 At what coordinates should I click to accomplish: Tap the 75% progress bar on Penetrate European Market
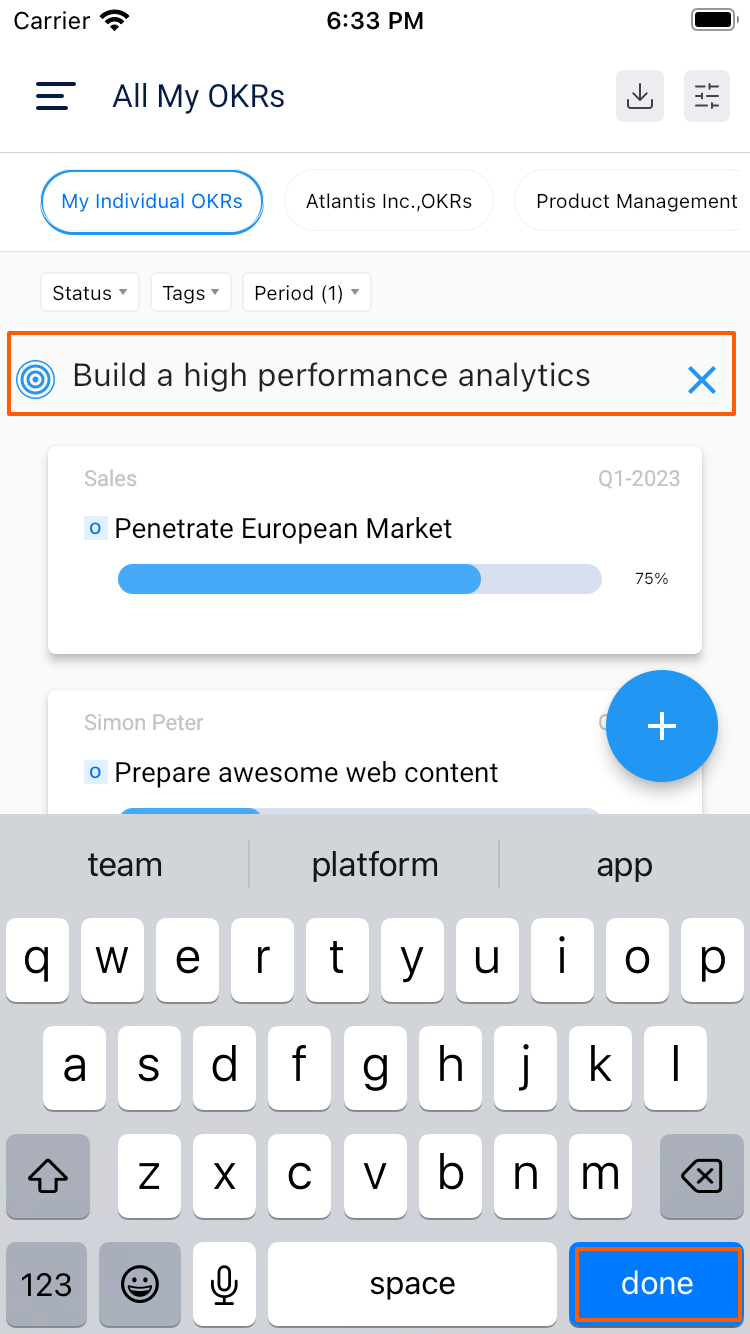coord(359,579)
